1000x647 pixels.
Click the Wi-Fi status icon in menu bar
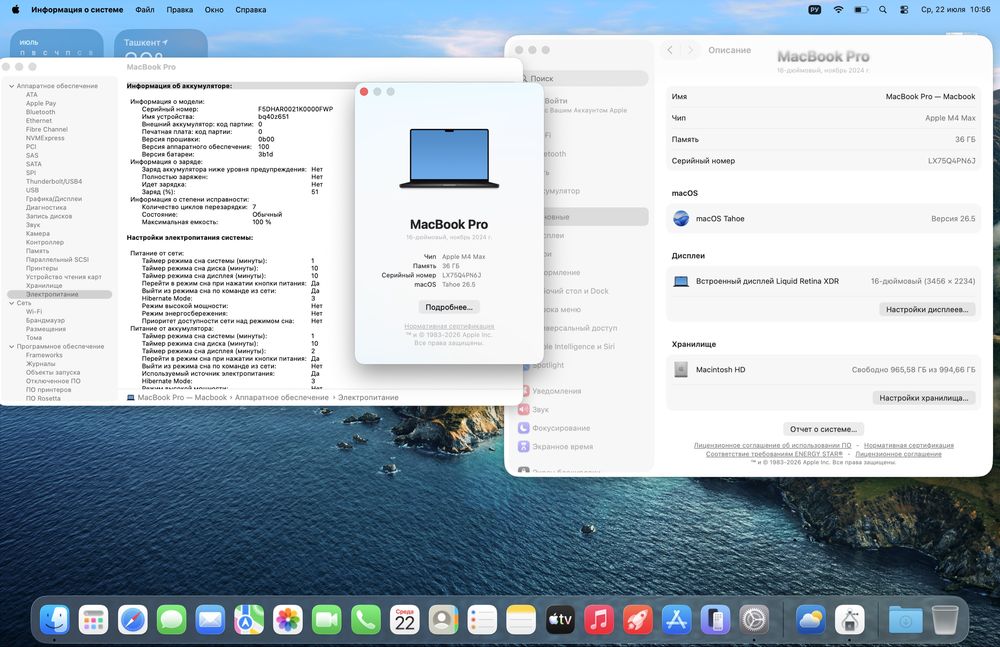(x=839, y=10)
